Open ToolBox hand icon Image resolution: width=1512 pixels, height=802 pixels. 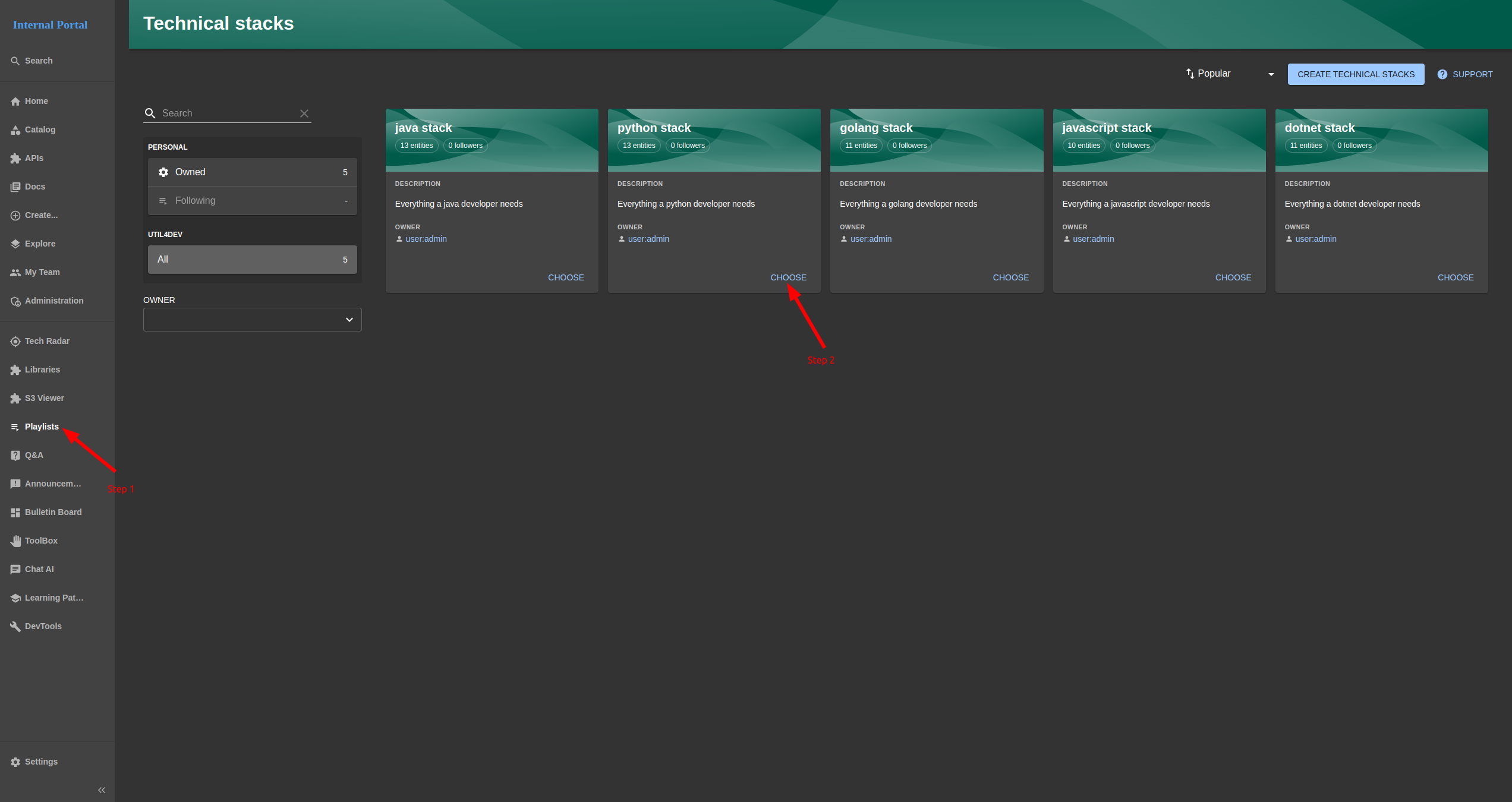click(15, 541)
